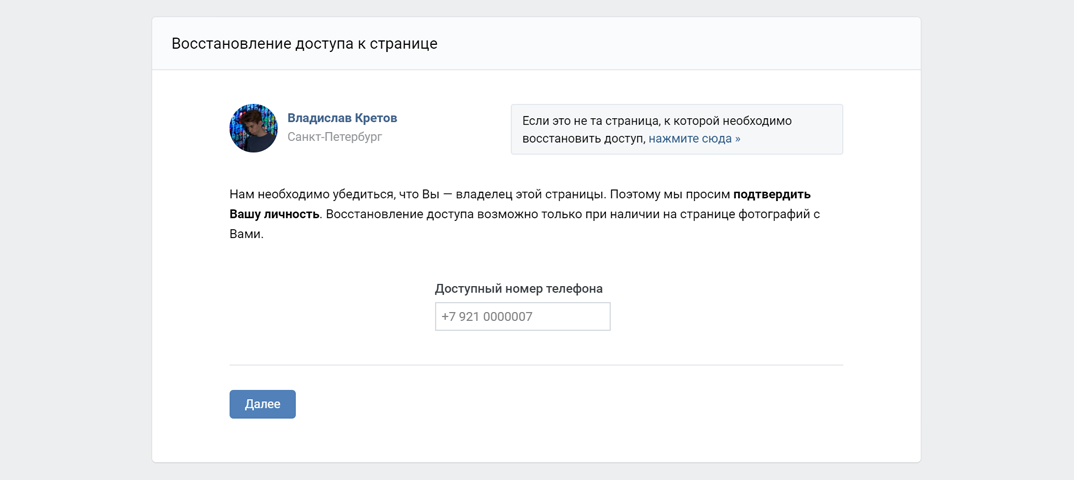Click the «Восстановление доступа возможно только» sentence

click(500, 214)
